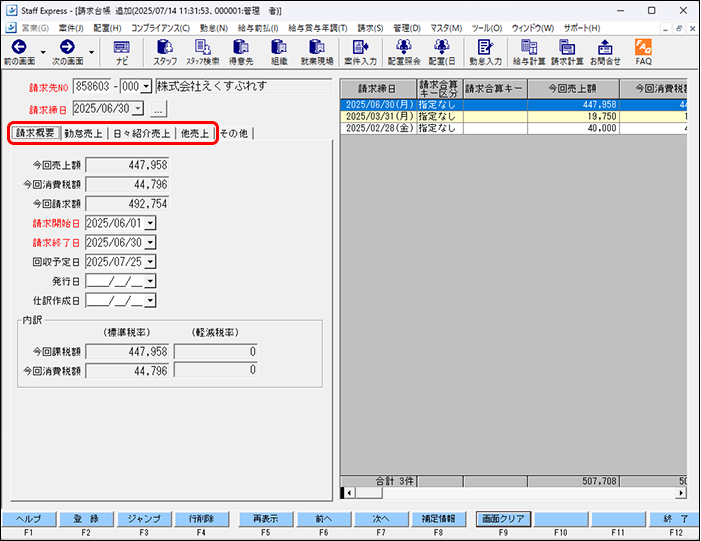Open the お問合せ toolbar icon
Viewport: 701px width, 541px height.
coord(605,52)
